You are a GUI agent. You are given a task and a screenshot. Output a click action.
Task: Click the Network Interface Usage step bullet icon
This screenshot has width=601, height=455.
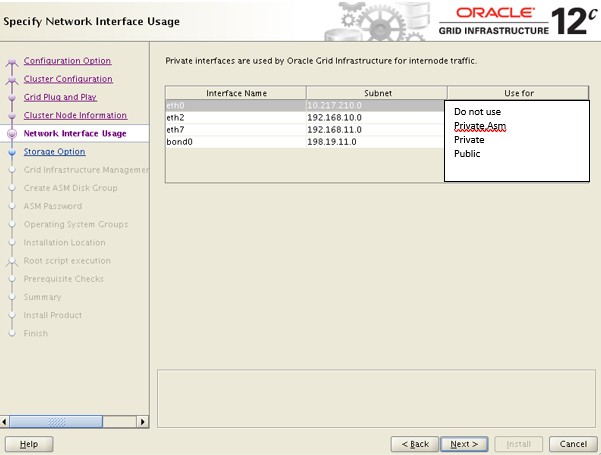click(x=12, y=133)
